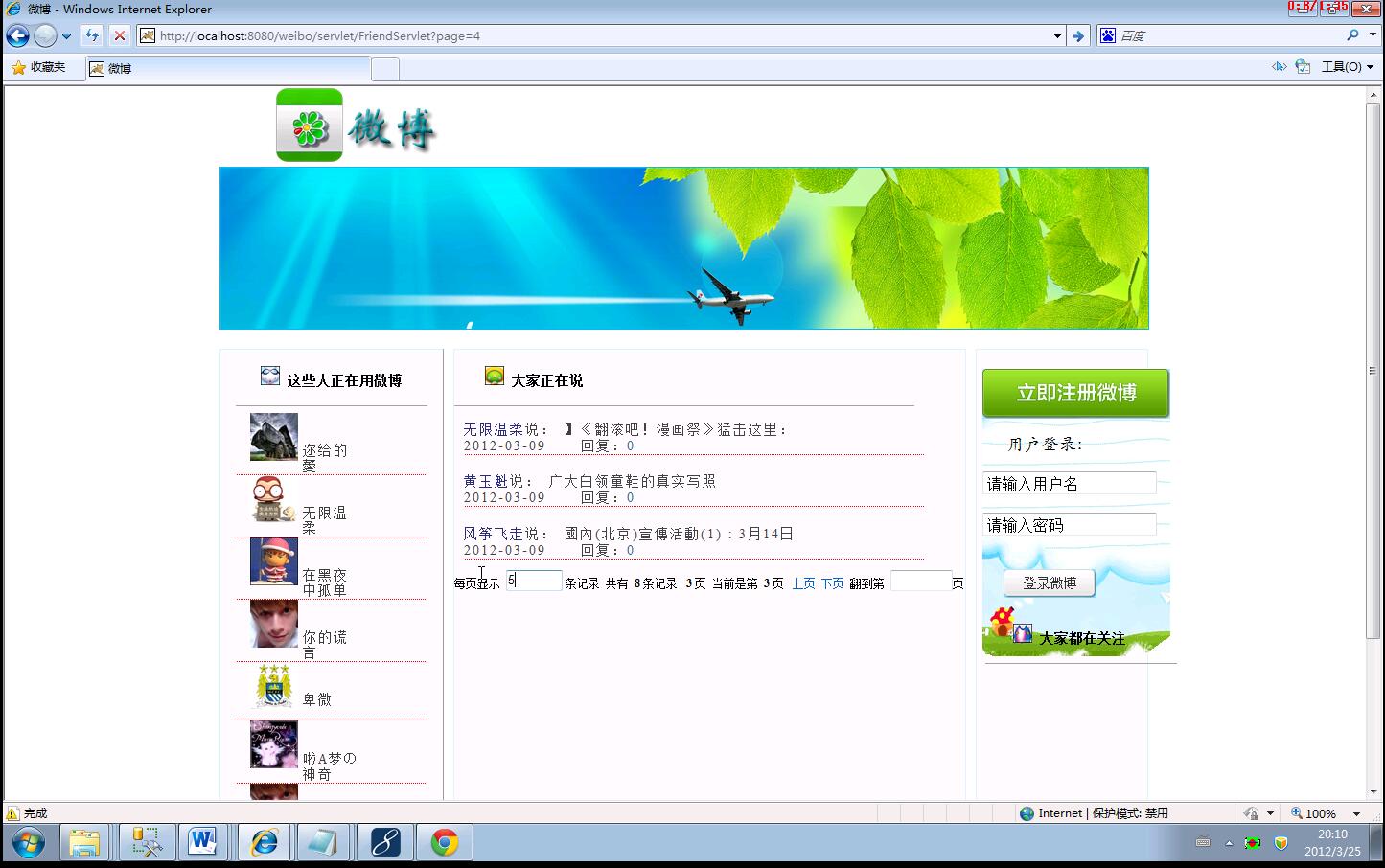Viewport: 1385px width, 868px height.
Task: Open reply count on 黄玉魁 post
Action: pyautogui.click(x=631, y=497)
